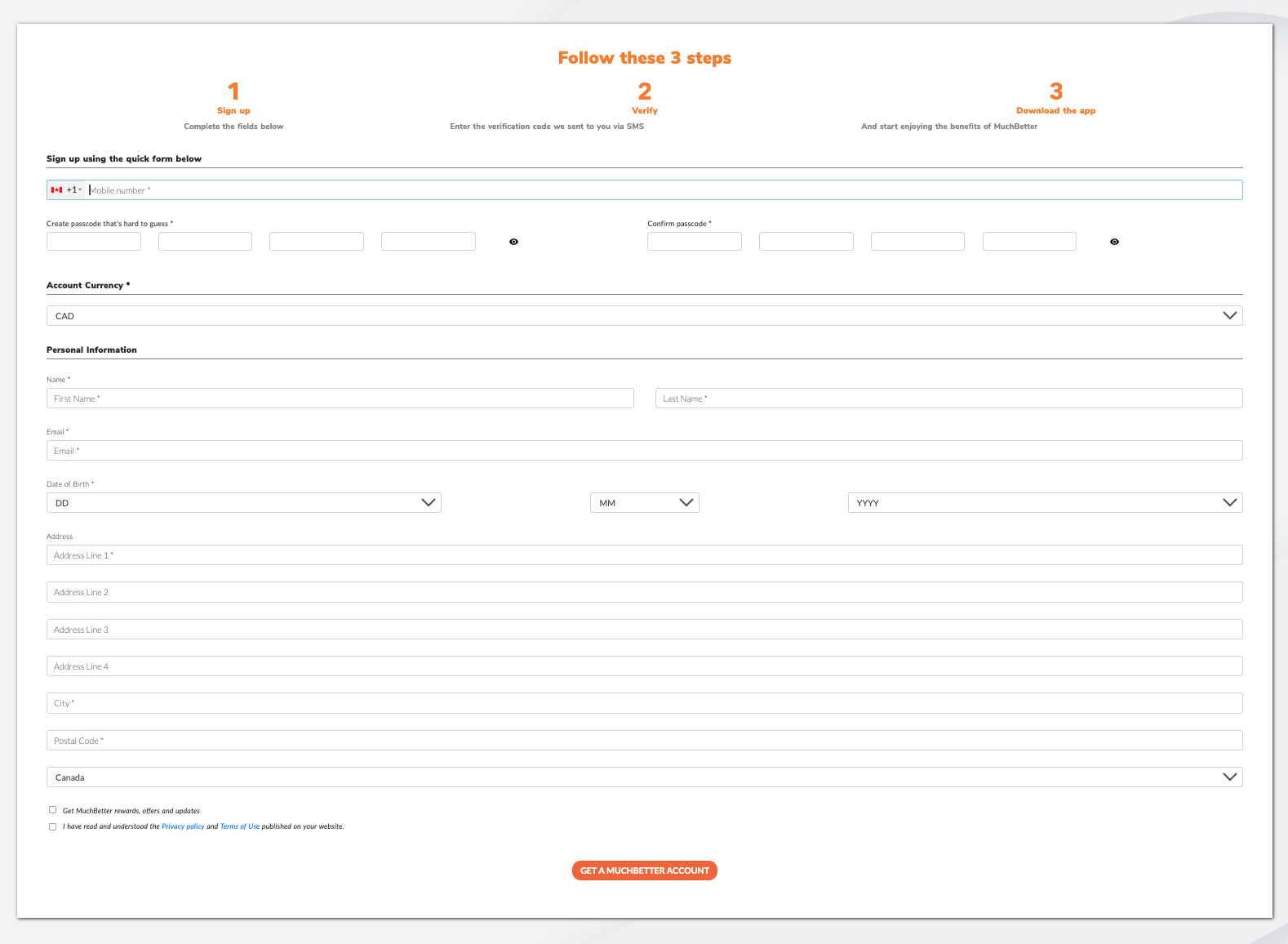Image resolution: width=1288 pixels, height=944 pixels.
Task: Click the second Confirm passcode digit box
Action: click(806, 241)
